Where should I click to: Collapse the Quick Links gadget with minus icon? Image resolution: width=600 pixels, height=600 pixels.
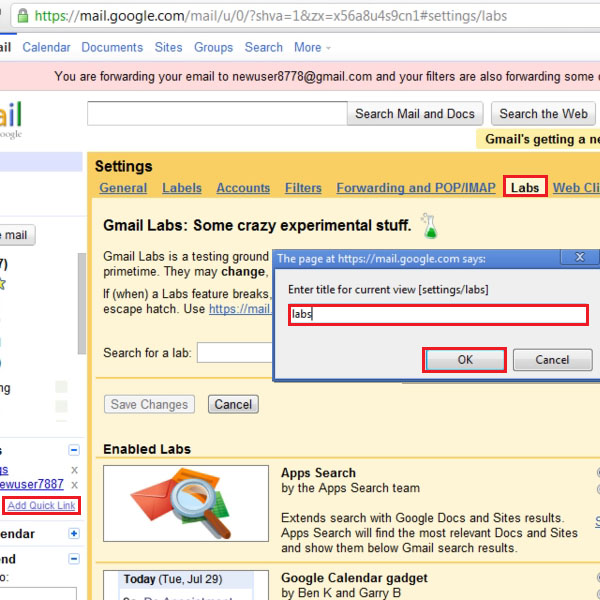[x=74, y=450]
